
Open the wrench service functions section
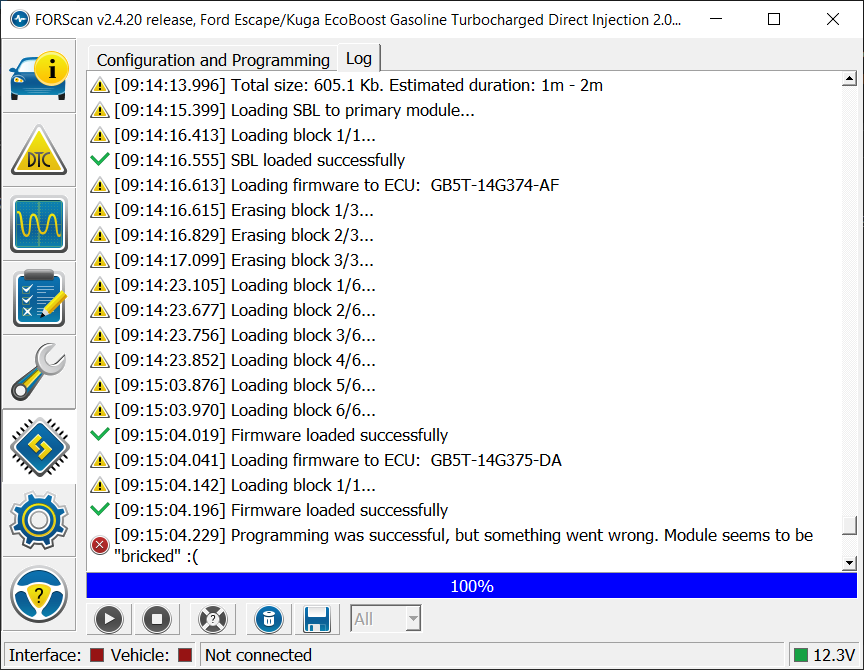39,372
